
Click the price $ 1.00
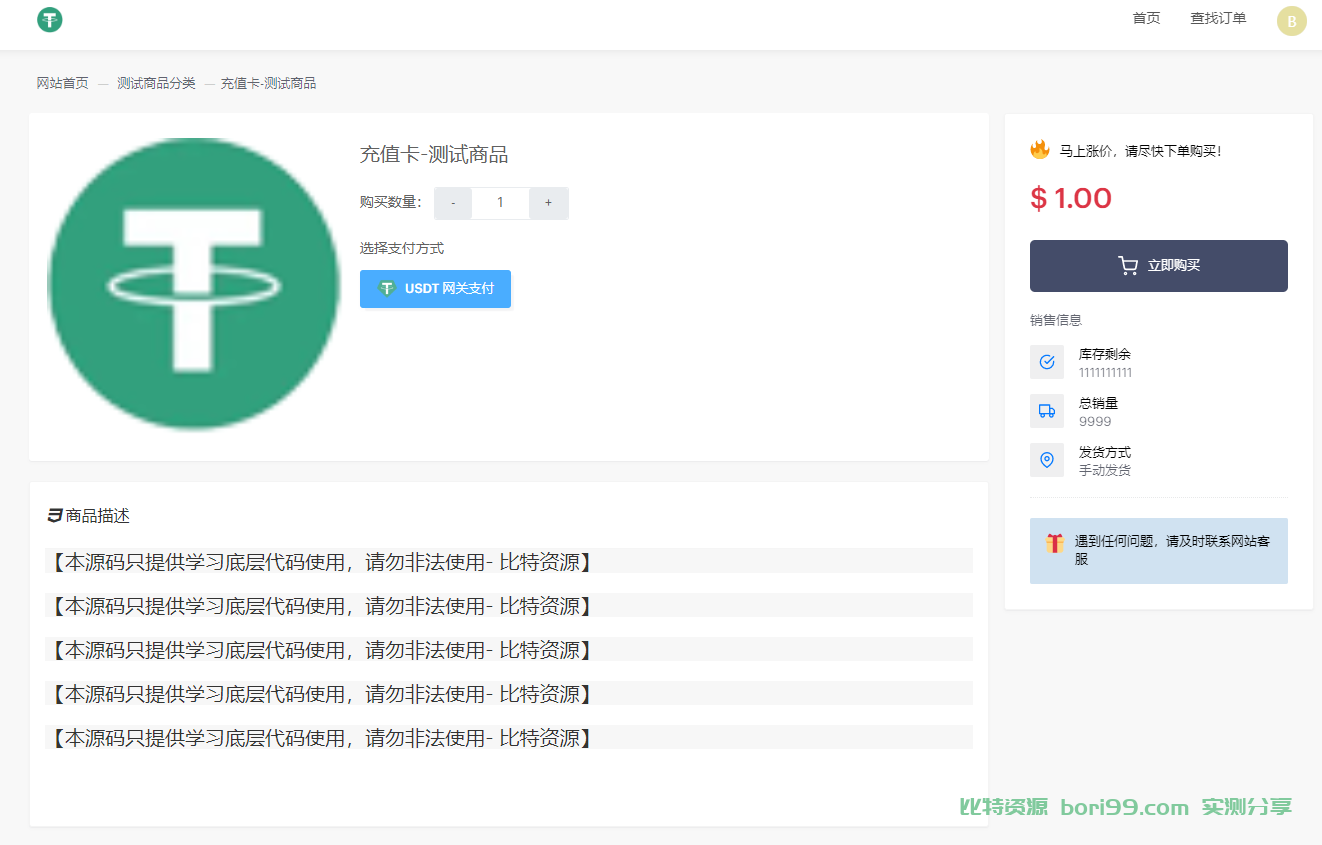pos(1071,198)
